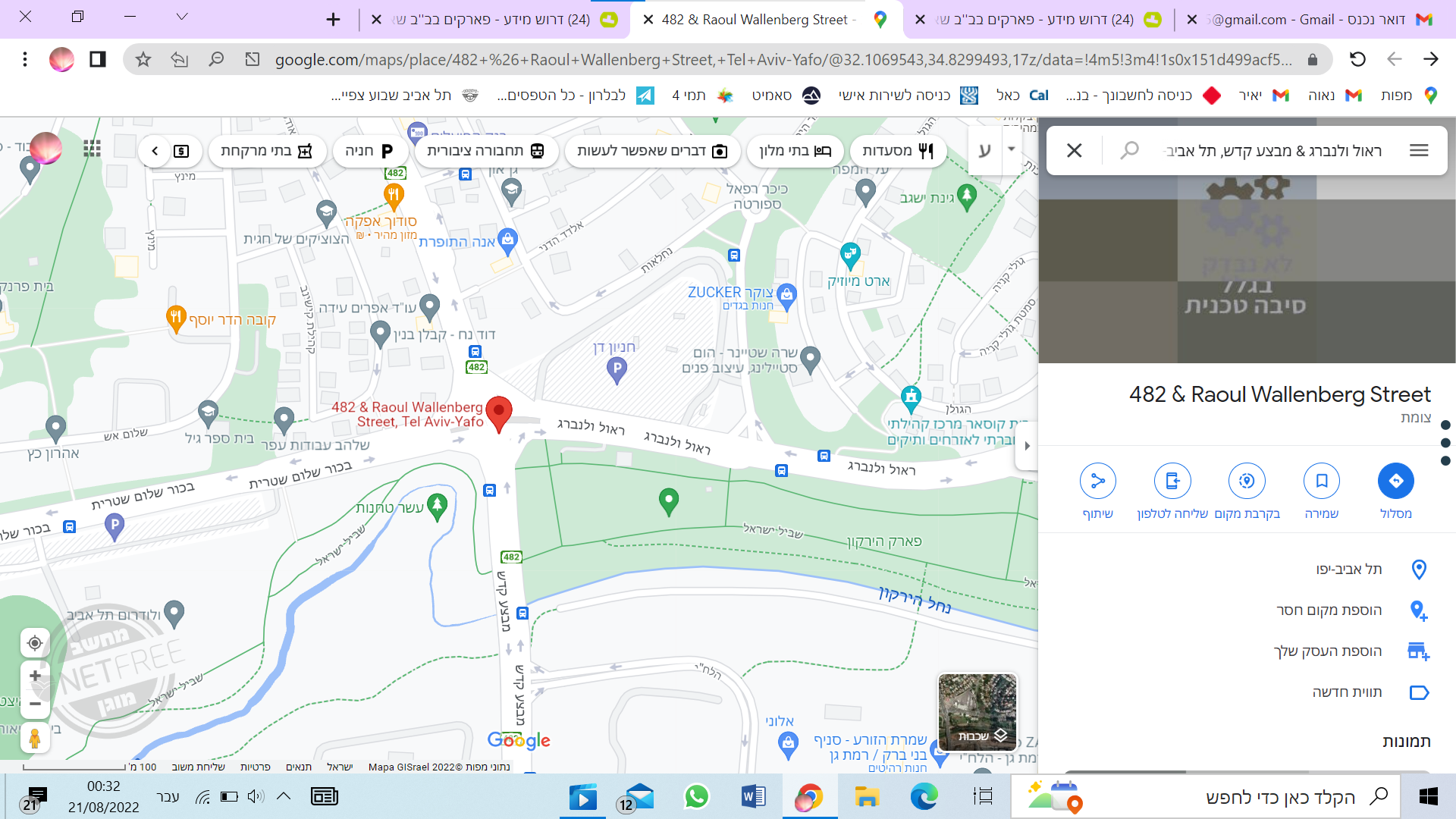Open the hamburger menu in the search box
1456x819 pixels.
pyautogui.click(x=1419, y=151)
